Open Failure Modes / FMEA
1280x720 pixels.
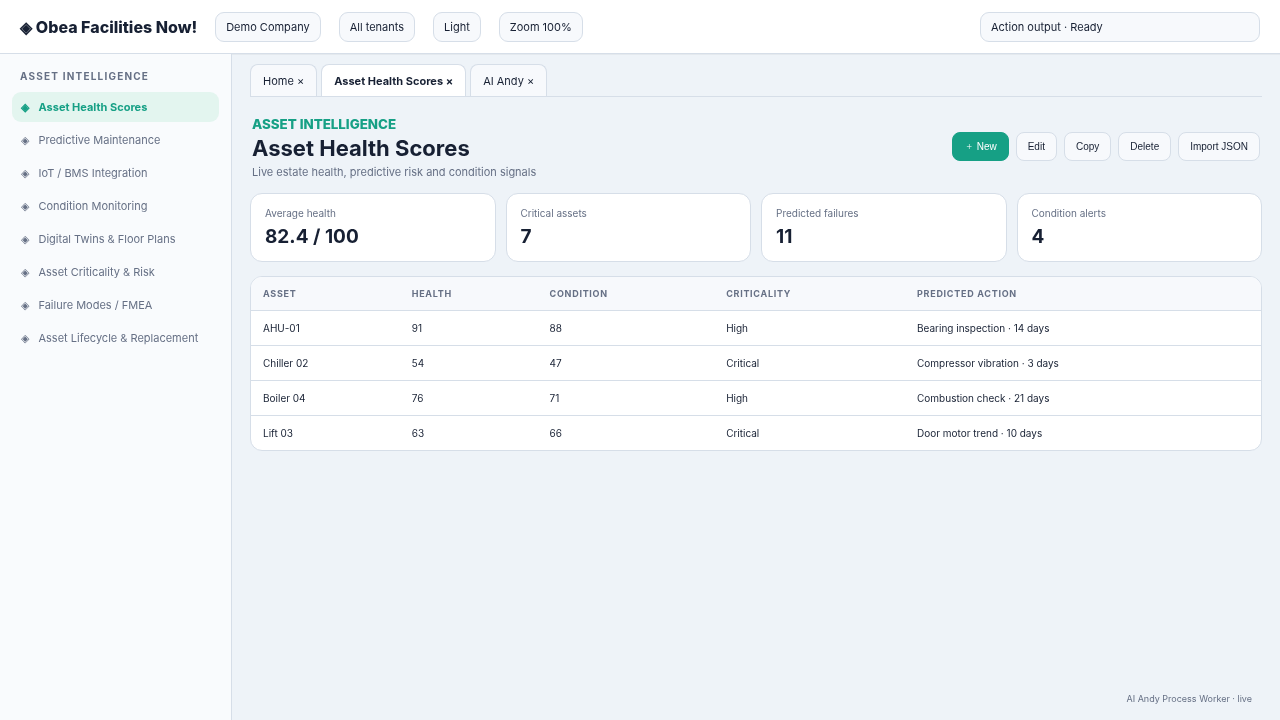115,305
